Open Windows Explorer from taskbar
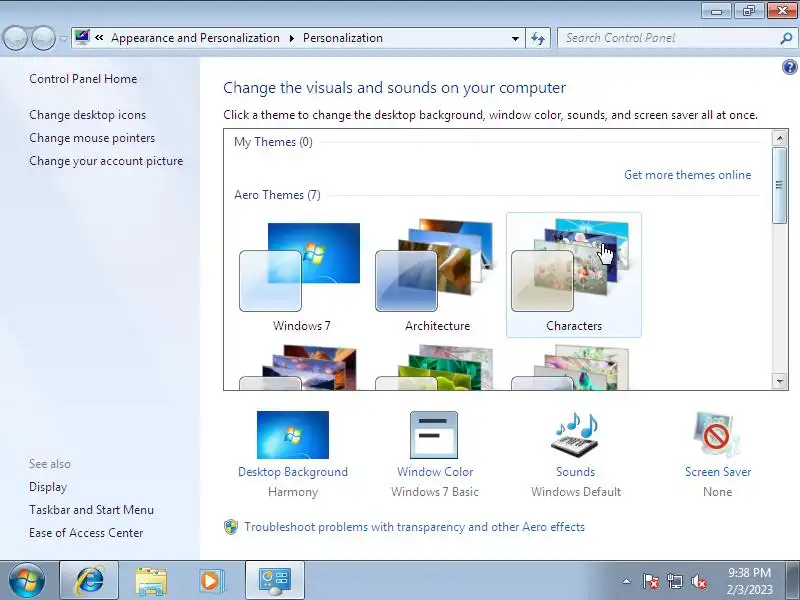The width and height of the screenshot is (800, 600). click(151, 581)
